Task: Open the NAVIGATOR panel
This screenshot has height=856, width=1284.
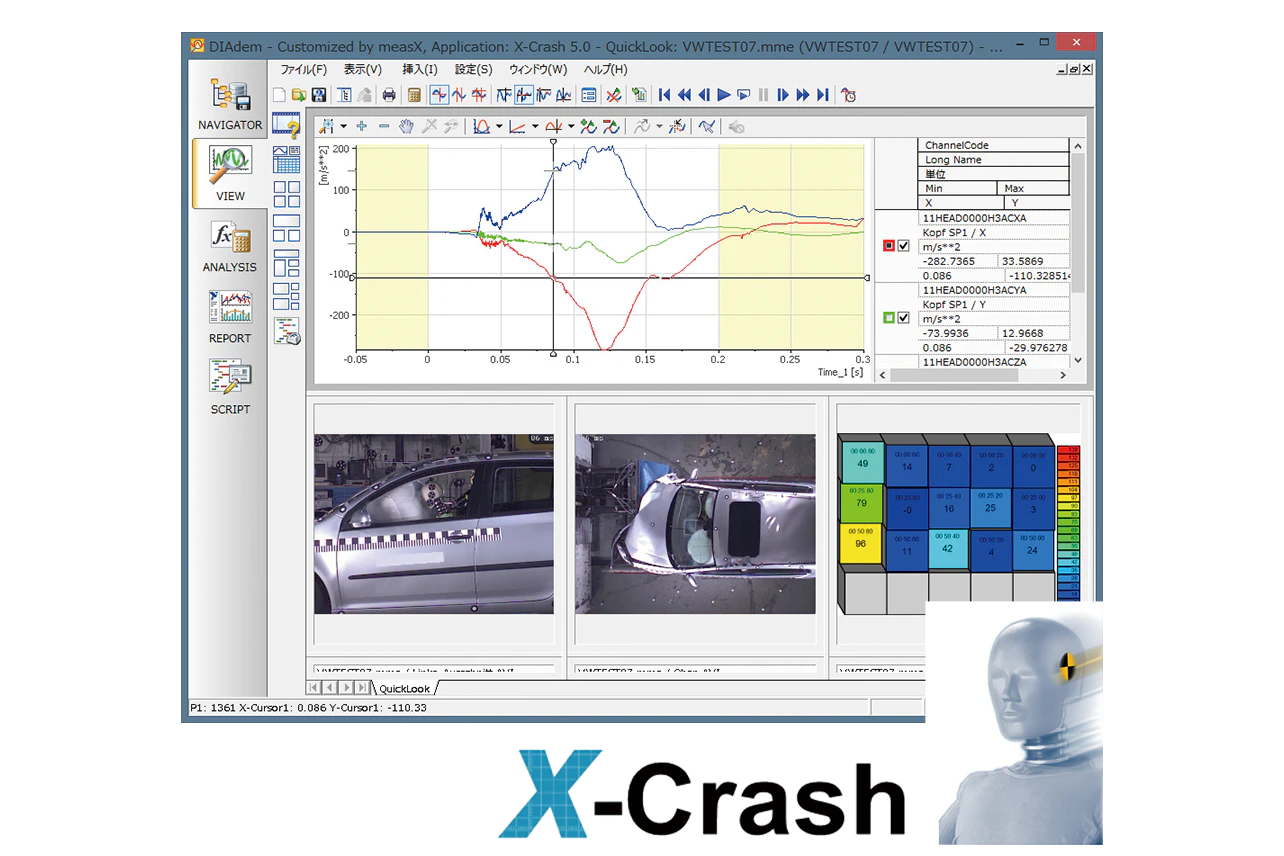Action: (230, 103)
